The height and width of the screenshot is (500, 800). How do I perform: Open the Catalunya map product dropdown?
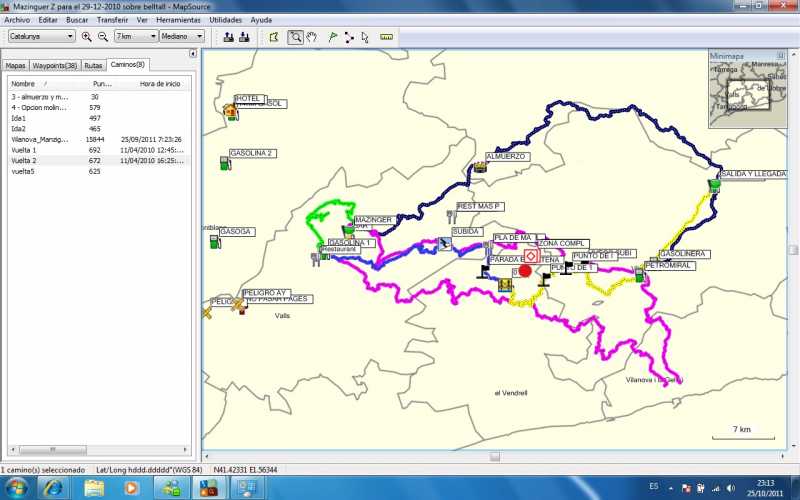click(x=41, y=37)
